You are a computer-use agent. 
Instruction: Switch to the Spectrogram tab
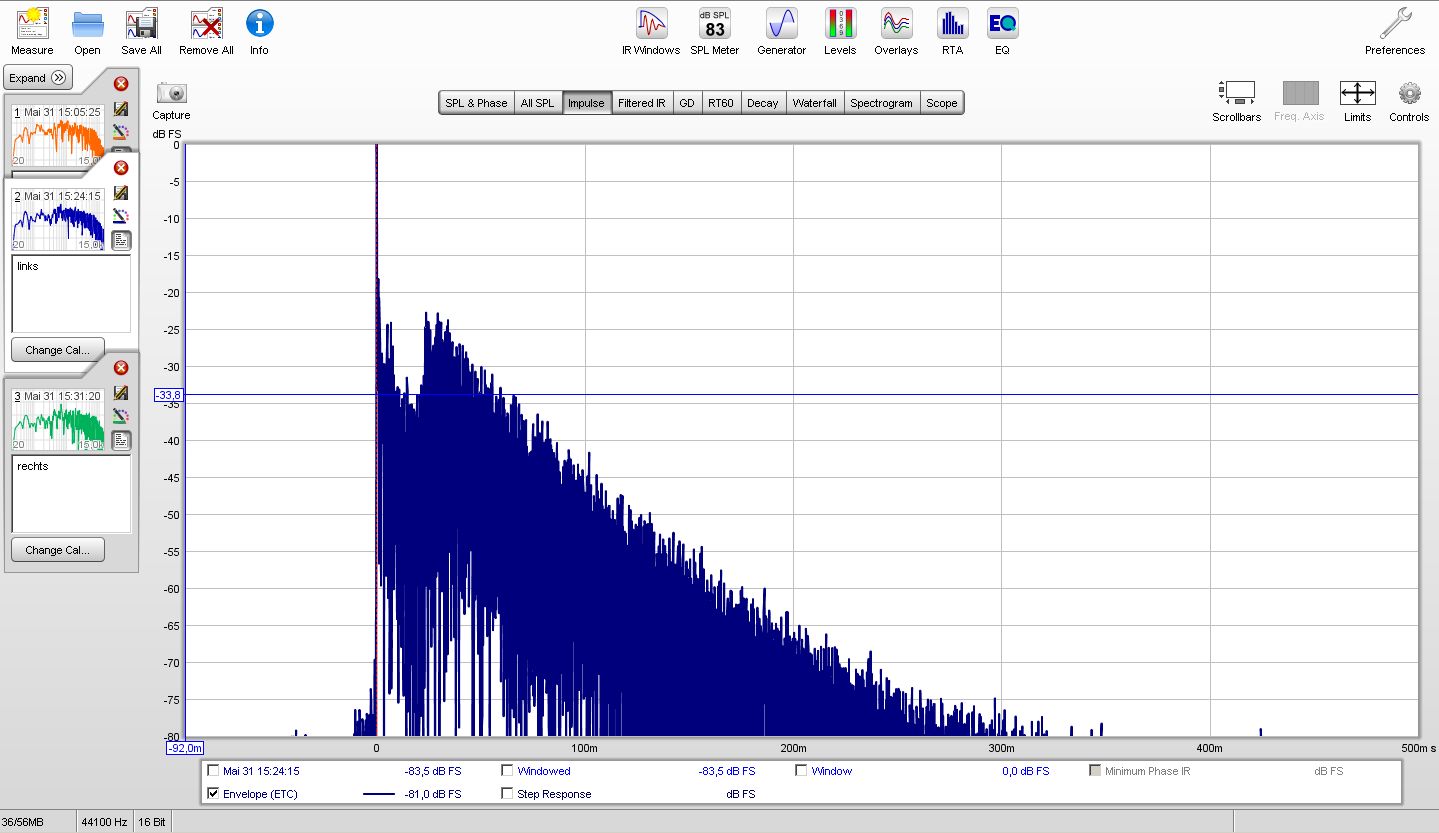tap(881, 103)
